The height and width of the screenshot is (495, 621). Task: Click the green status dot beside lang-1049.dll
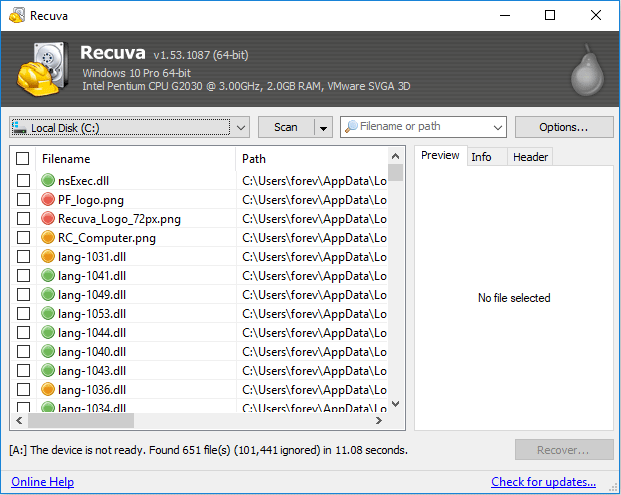[x=48, y=294]
